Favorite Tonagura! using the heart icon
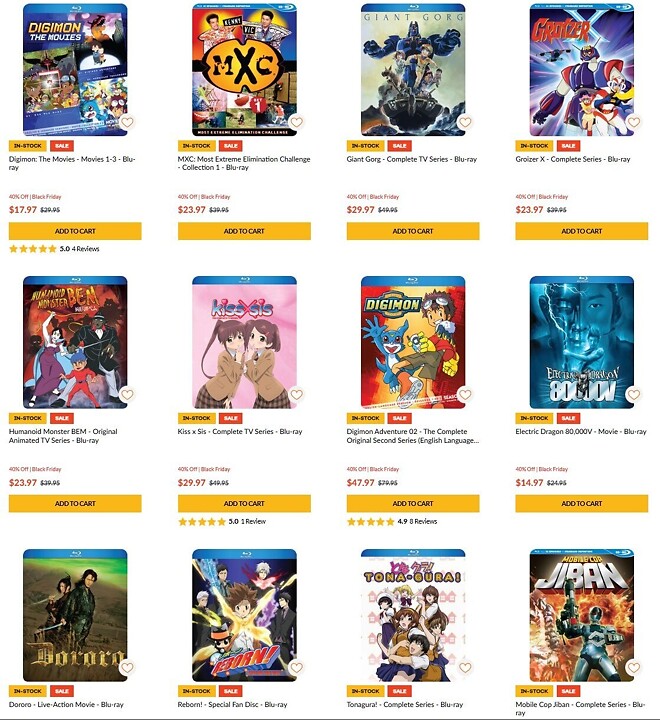The image size is (660, 720). tap(465, 667)
